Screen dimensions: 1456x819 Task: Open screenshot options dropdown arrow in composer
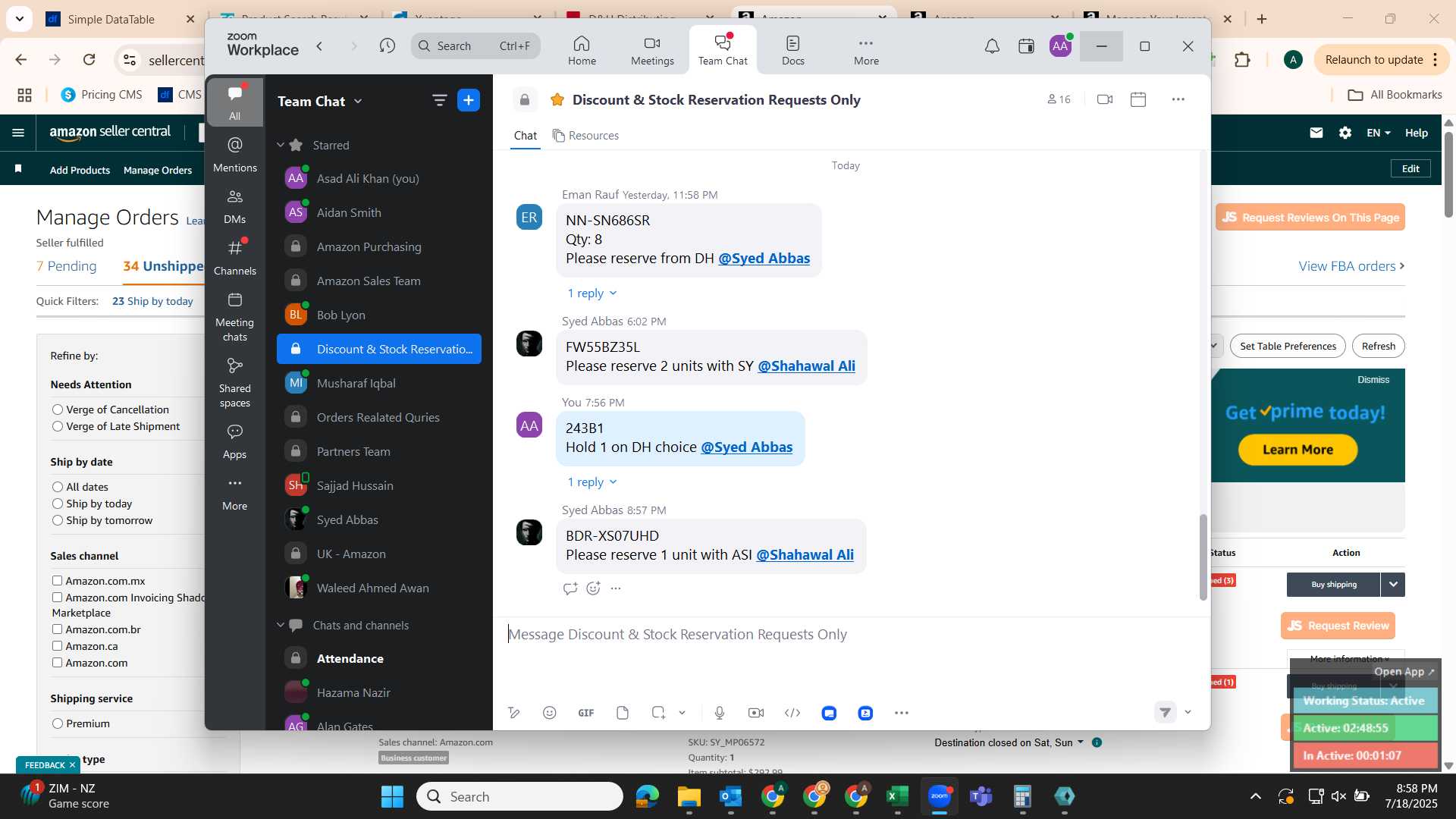[682, 713]
